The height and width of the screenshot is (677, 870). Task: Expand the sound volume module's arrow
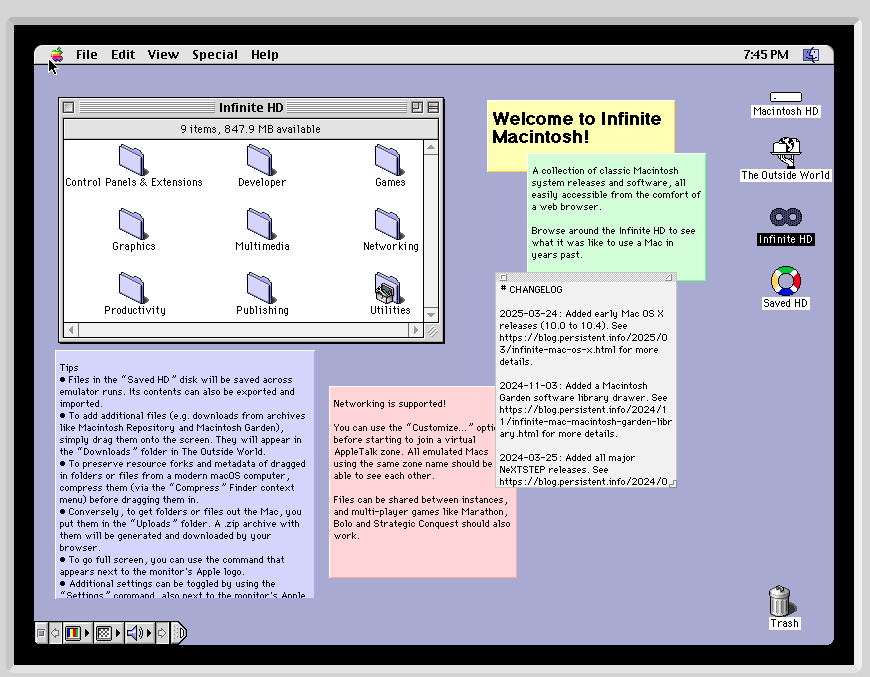click(149, 633)
